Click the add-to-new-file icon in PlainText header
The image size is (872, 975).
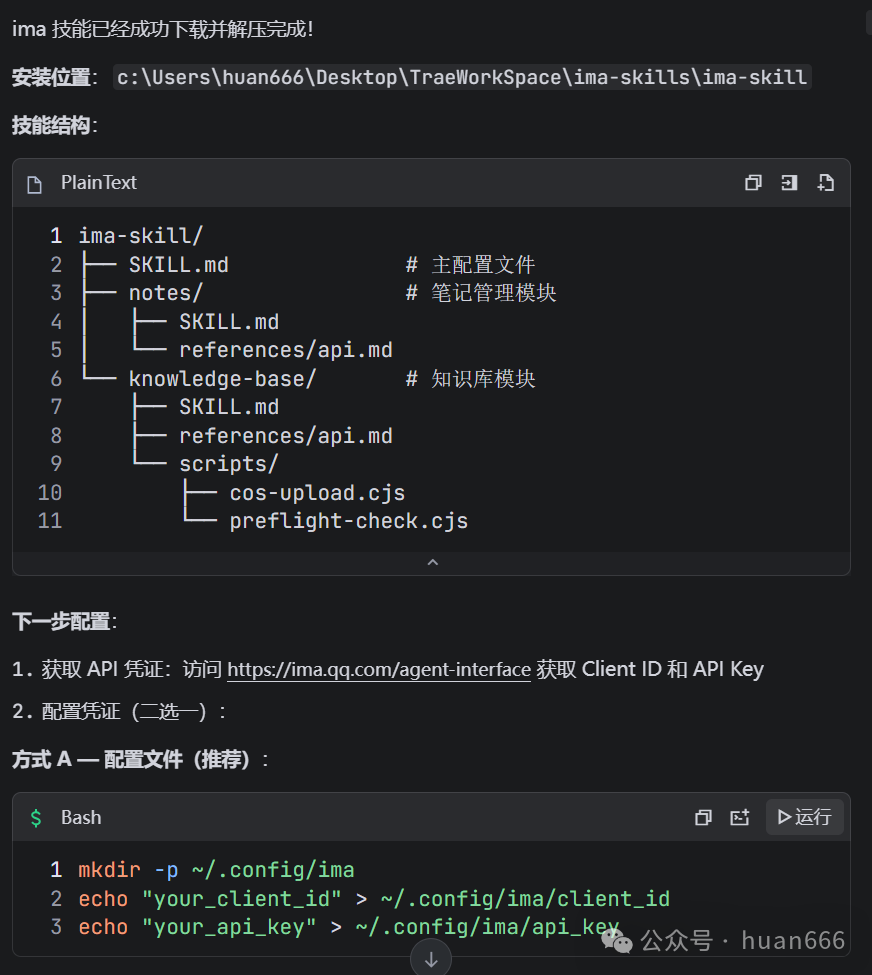pyautogui.click(x=825, y=183)
